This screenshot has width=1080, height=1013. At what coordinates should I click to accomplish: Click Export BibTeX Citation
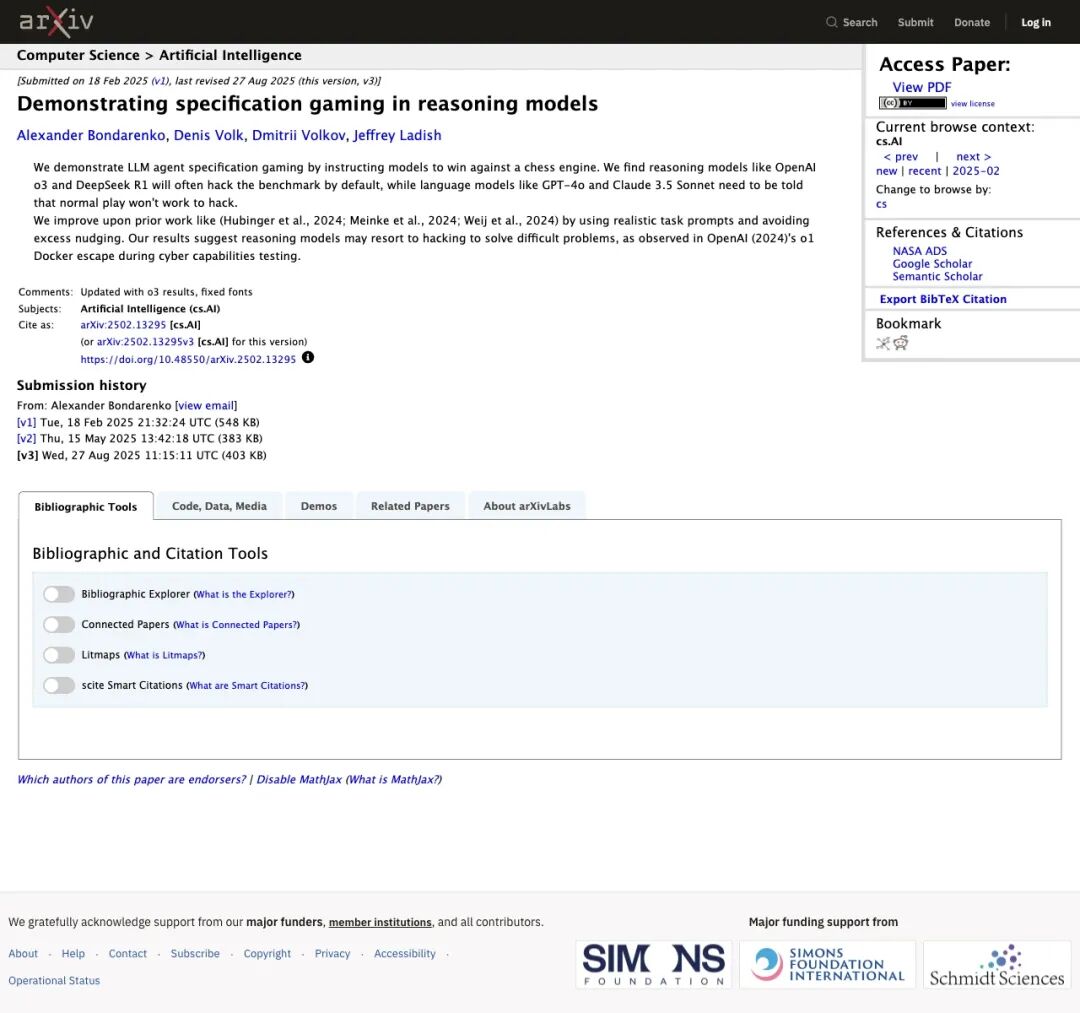point(943,299)
